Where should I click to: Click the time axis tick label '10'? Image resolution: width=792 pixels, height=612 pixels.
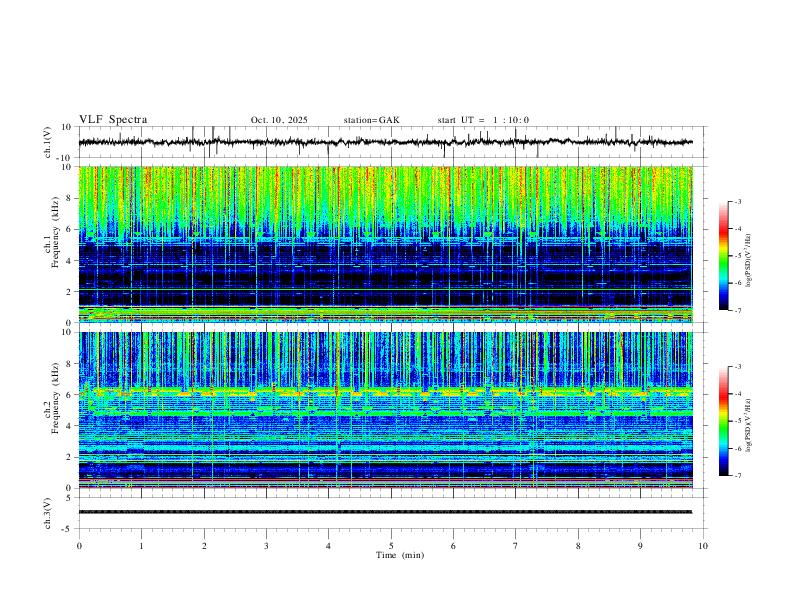[703, 546]
